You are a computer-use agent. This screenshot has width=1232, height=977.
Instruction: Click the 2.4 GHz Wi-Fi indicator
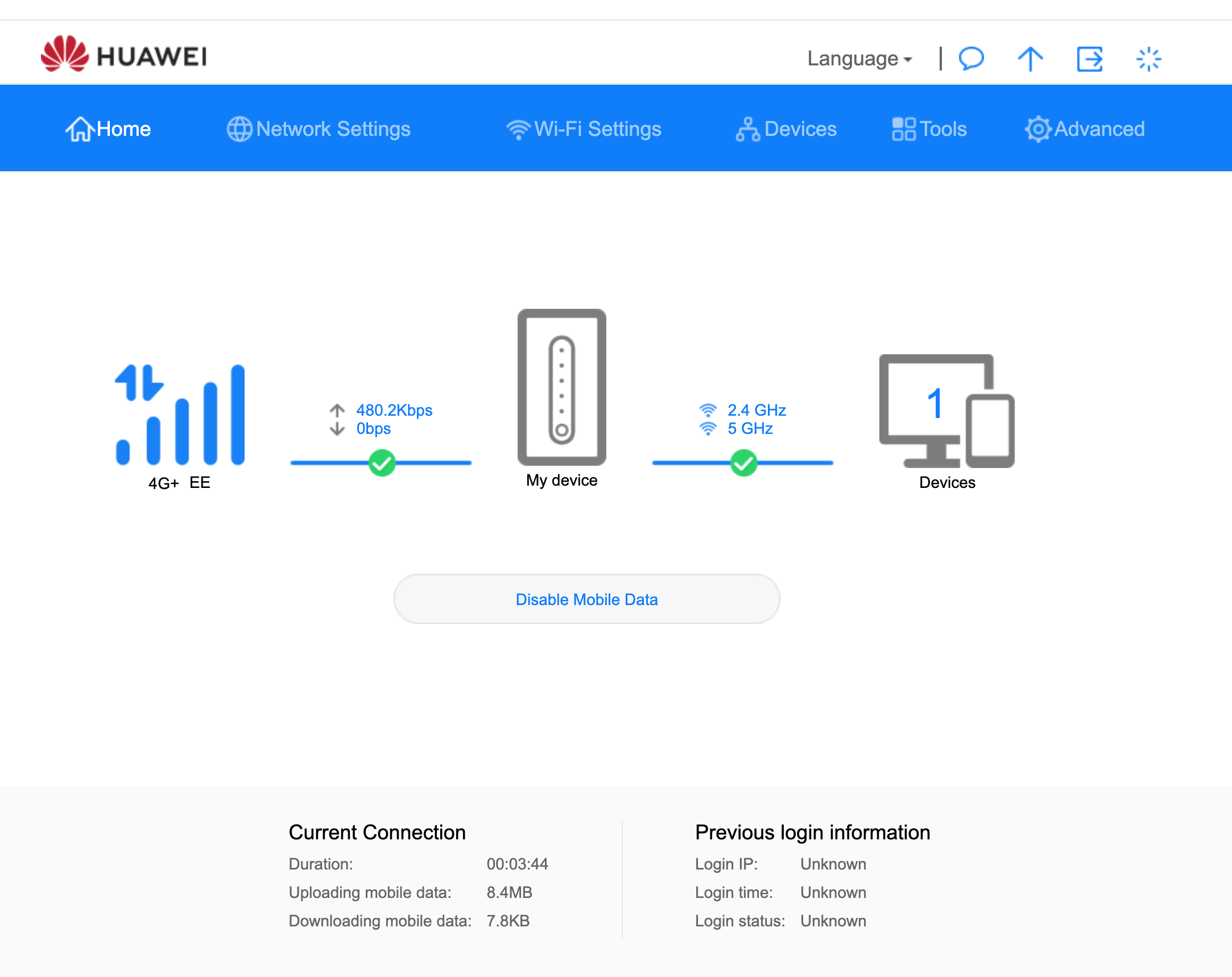tap(756, 410)
